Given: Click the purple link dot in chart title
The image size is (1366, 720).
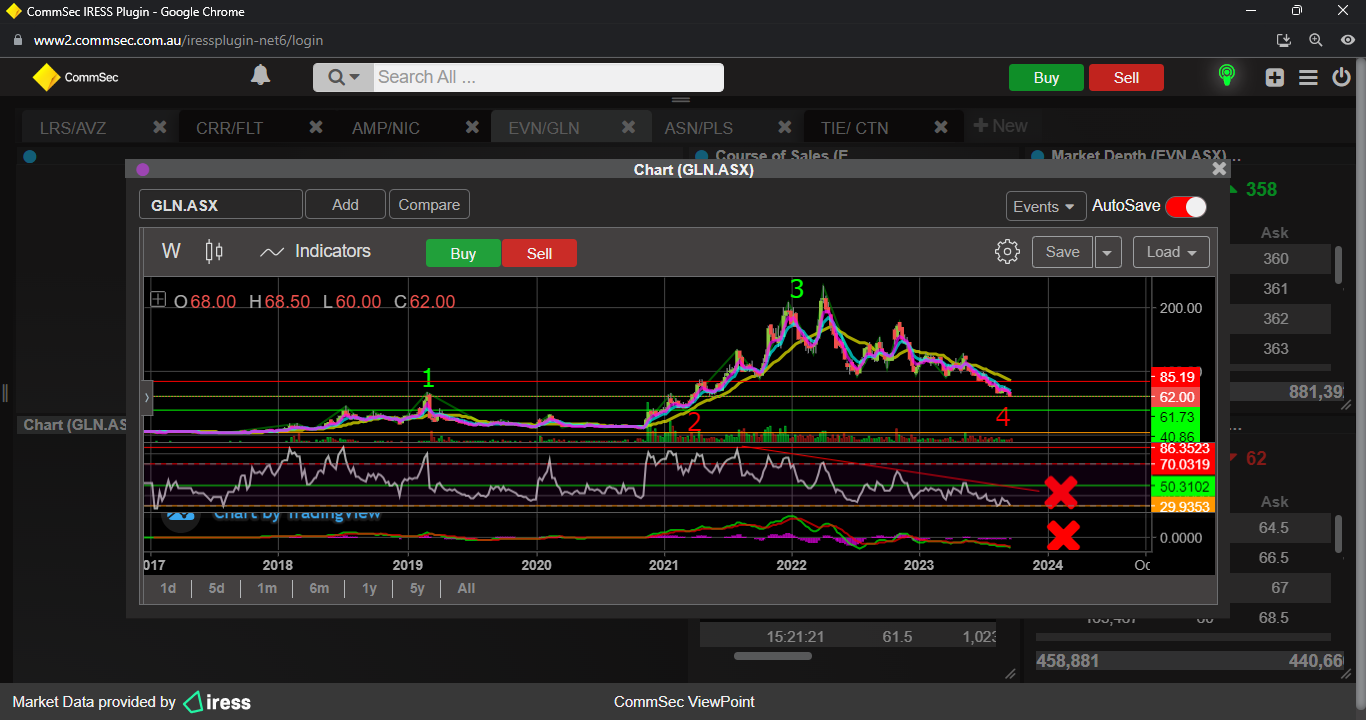Looking at the screenshot, I should pyautogui.click(x=142, y=170).
